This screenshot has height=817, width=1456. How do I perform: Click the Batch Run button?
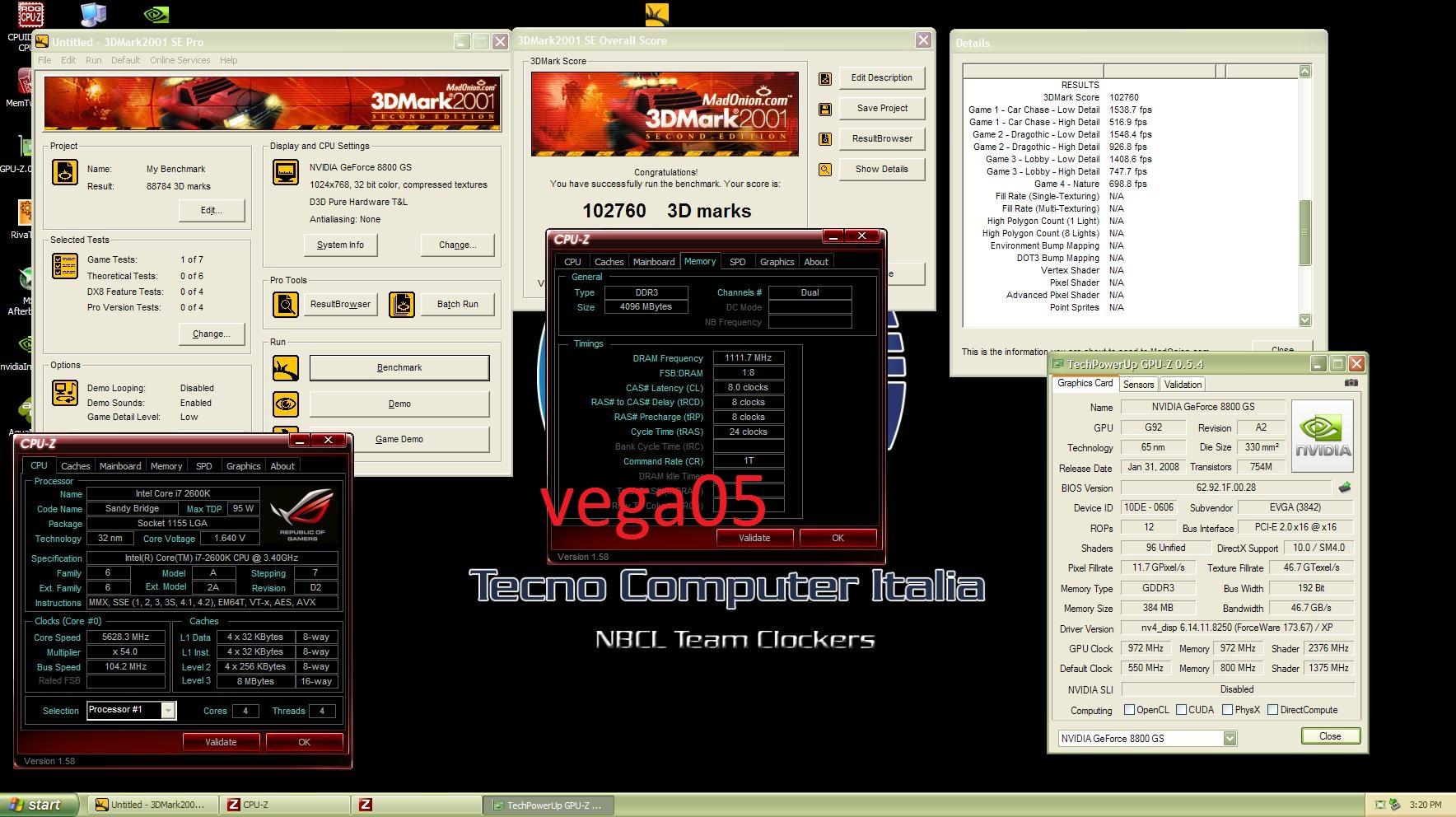tap(457, 305)
